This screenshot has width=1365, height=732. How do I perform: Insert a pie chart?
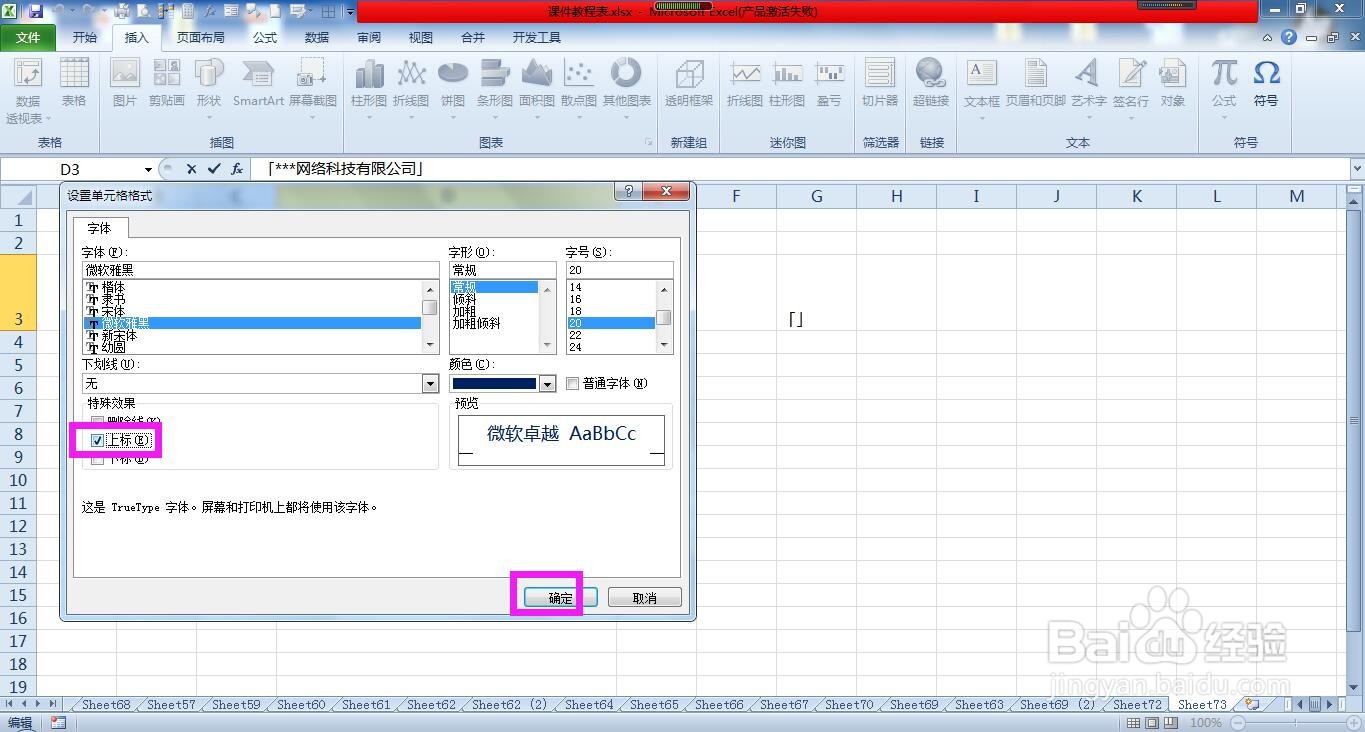coord(452,85)
